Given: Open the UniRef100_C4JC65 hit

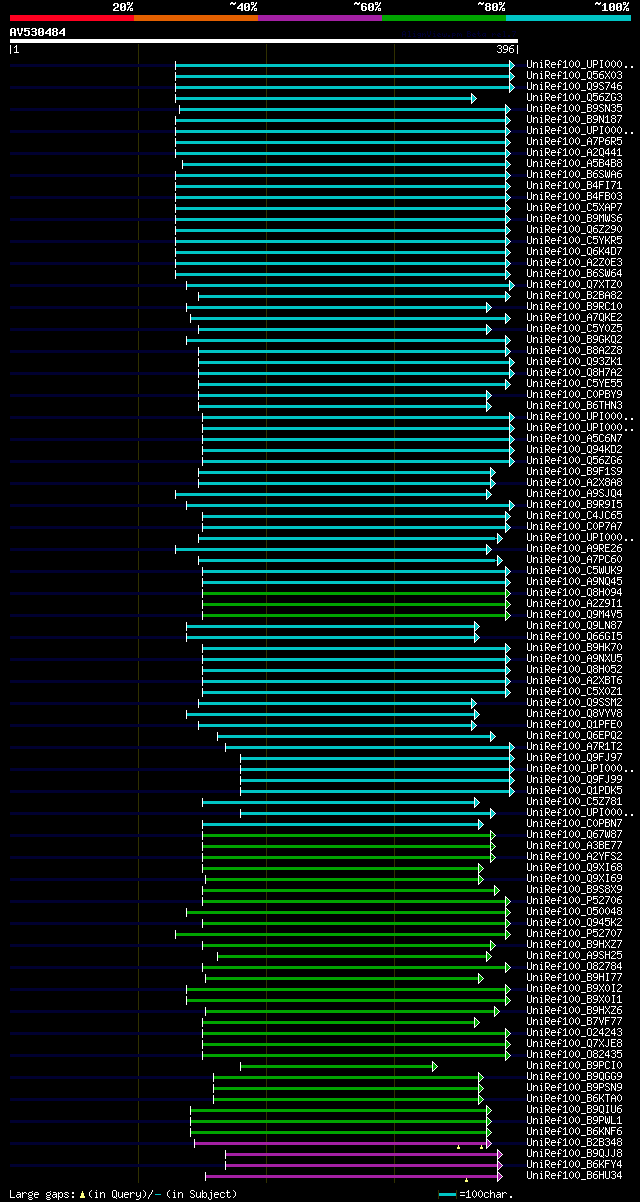Looking at the screenshot, I should [x=574, y=515].
